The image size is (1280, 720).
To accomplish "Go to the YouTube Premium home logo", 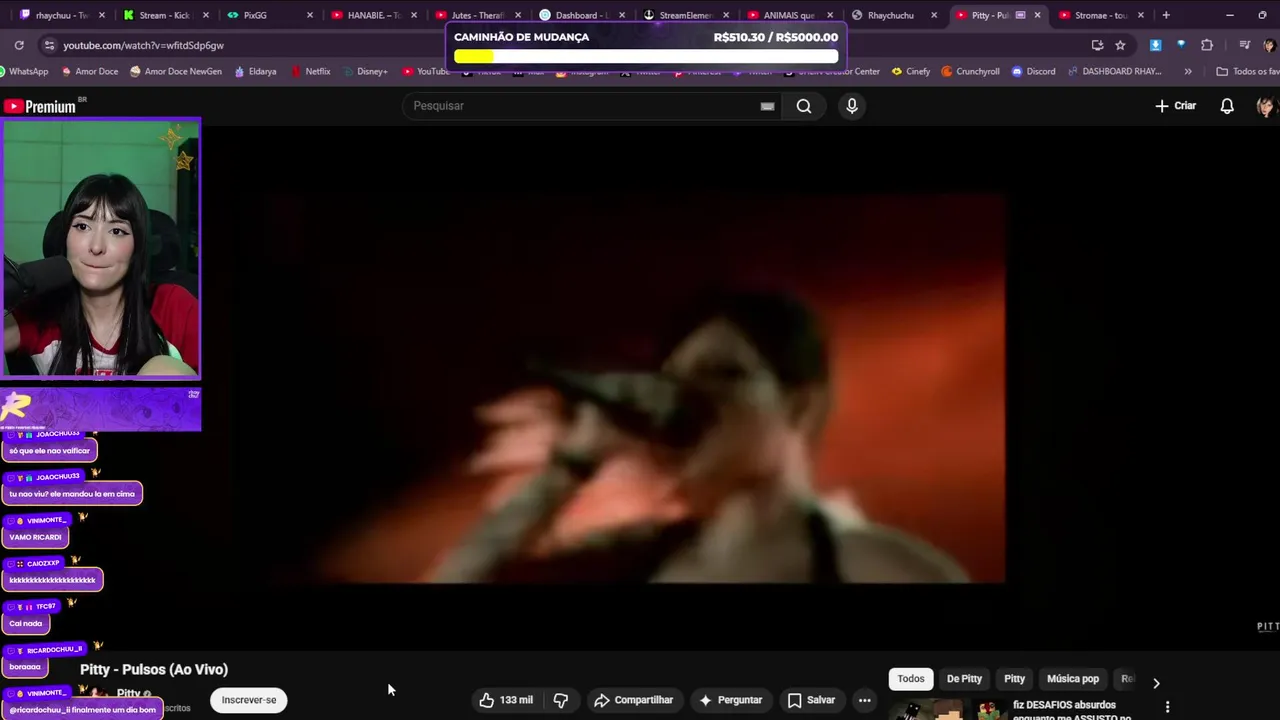I will pos(42,106).
